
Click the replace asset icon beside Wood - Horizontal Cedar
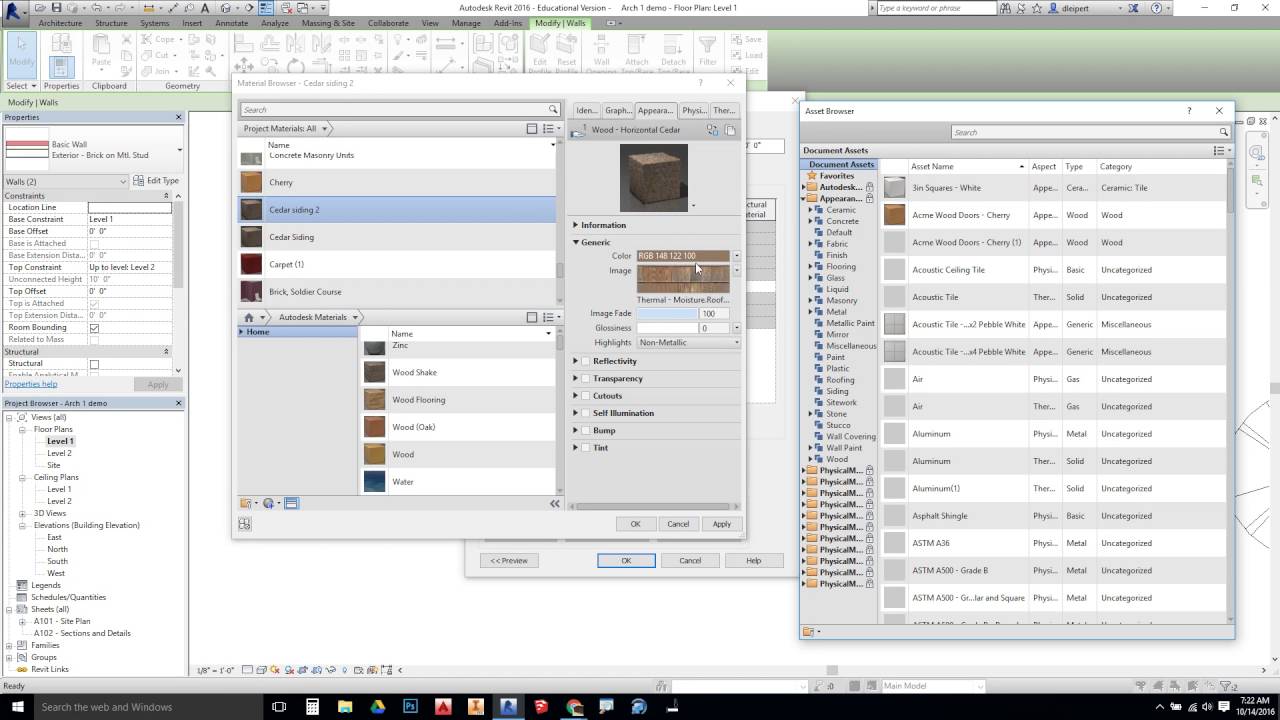click(712, 130)
